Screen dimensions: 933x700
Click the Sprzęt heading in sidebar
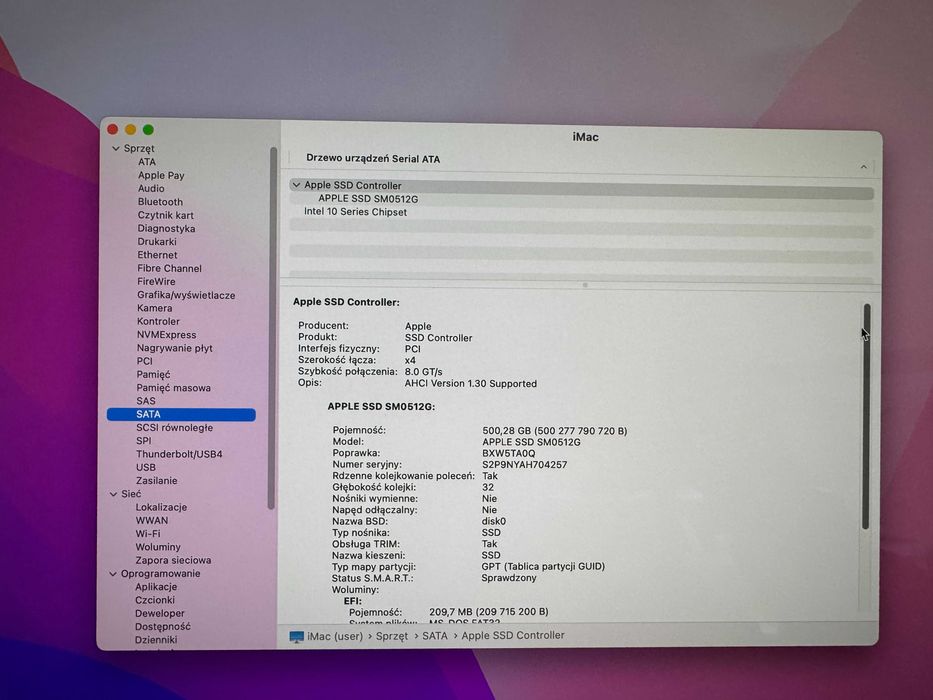139,148
